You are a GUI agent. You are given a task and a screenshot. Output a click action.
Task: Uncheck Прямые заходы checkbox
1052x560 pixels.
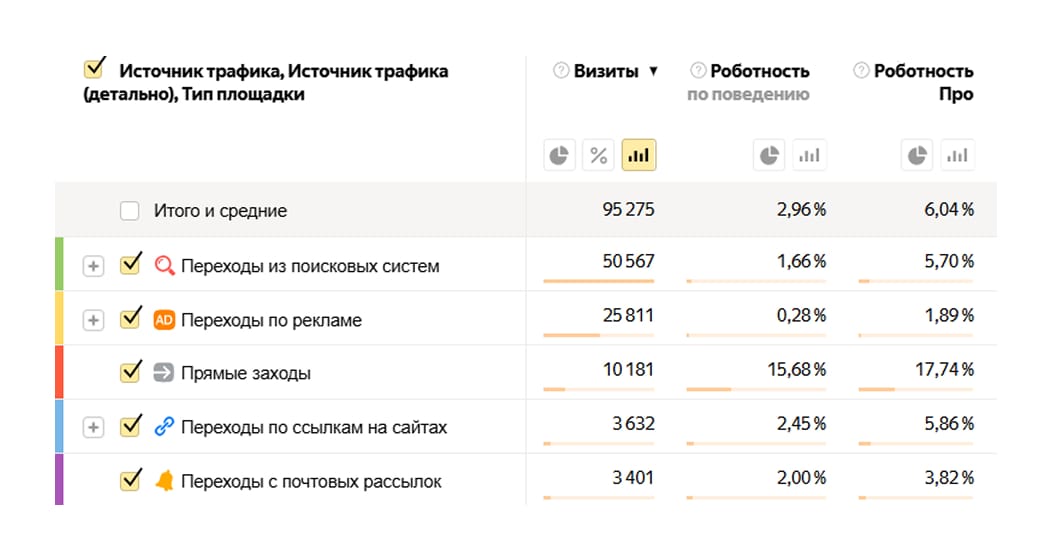pos(130,372)
